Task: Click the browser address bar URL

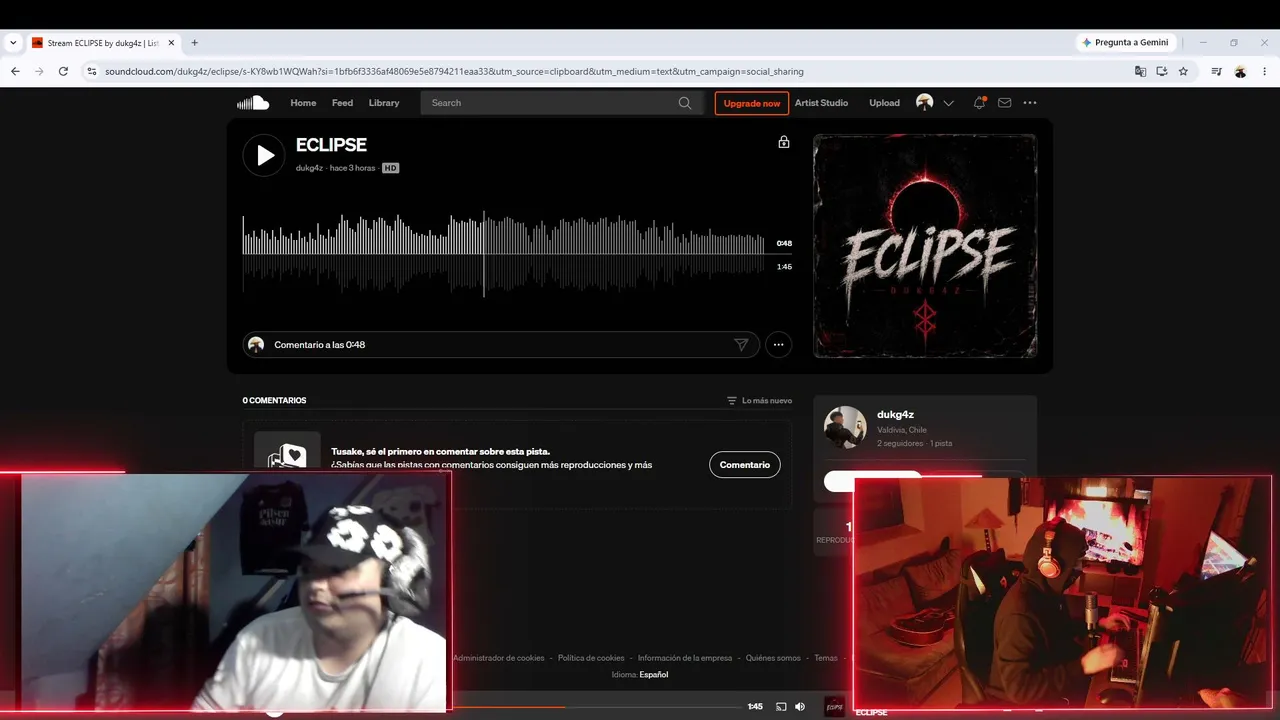Action: coord(454,72)
